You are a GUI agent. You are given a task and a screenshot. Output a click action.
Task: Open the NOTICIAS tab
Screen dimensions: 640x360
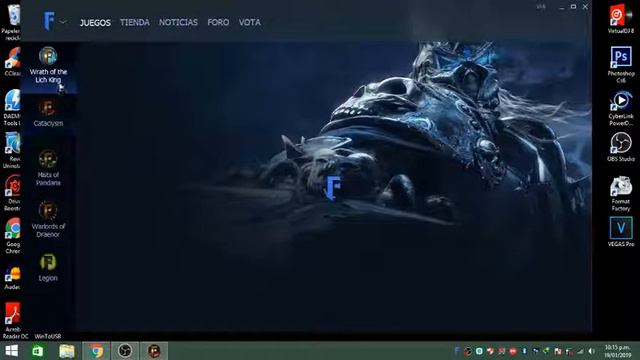click(178, 22)
